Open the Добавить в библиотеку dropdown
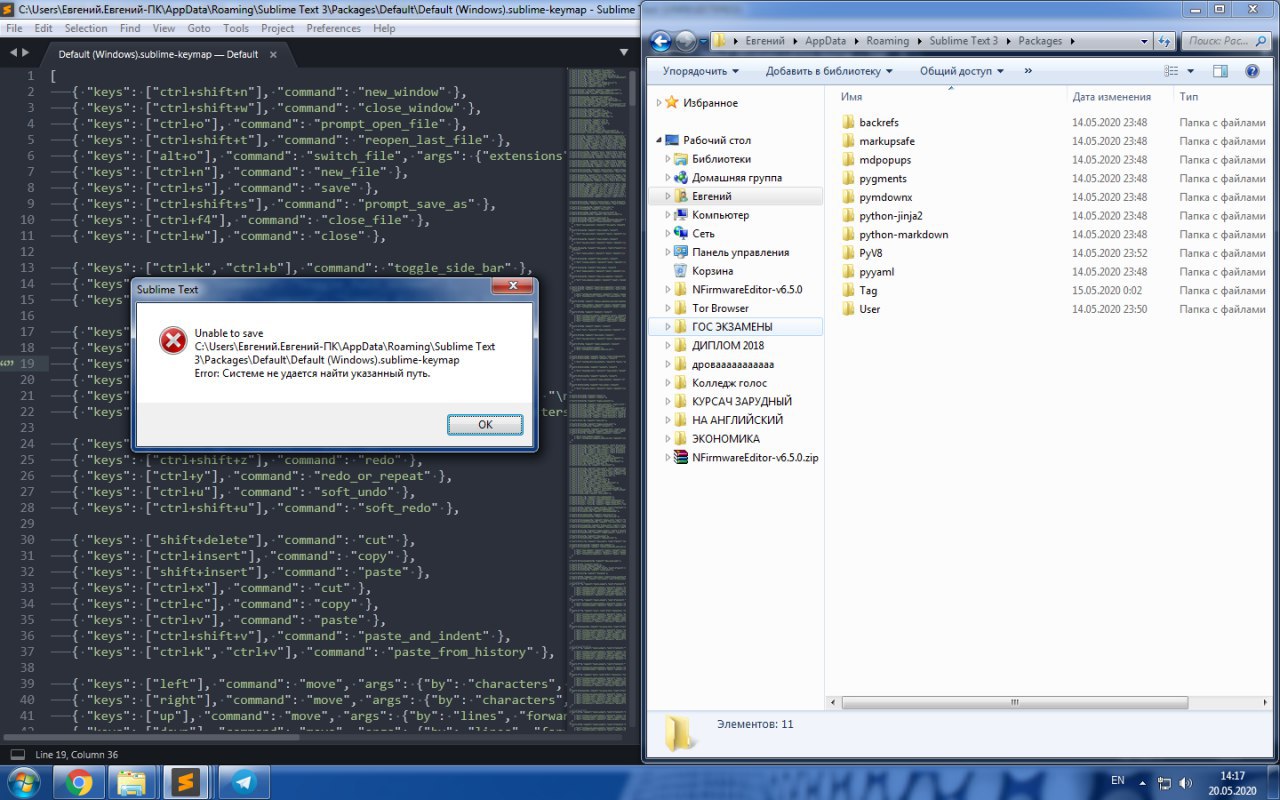The height and width of the screenshot is (800, 1280). click(x=829, y=71)
